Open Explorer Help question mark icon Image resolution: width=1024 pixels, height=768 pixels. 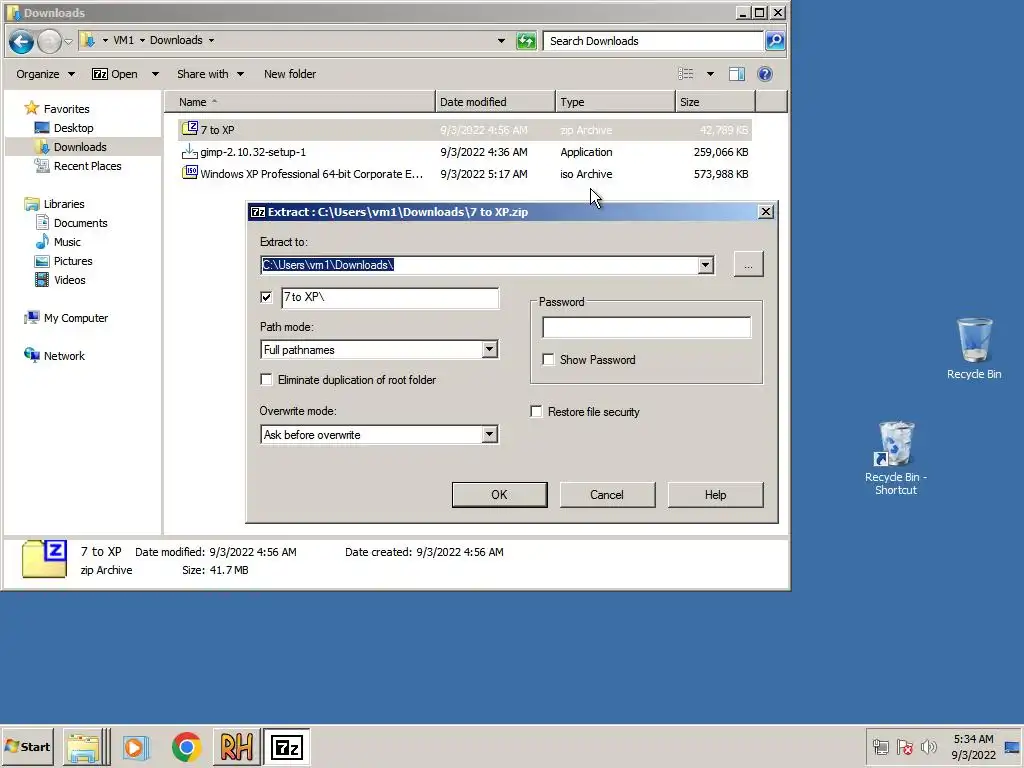click(x=765, y=74)
